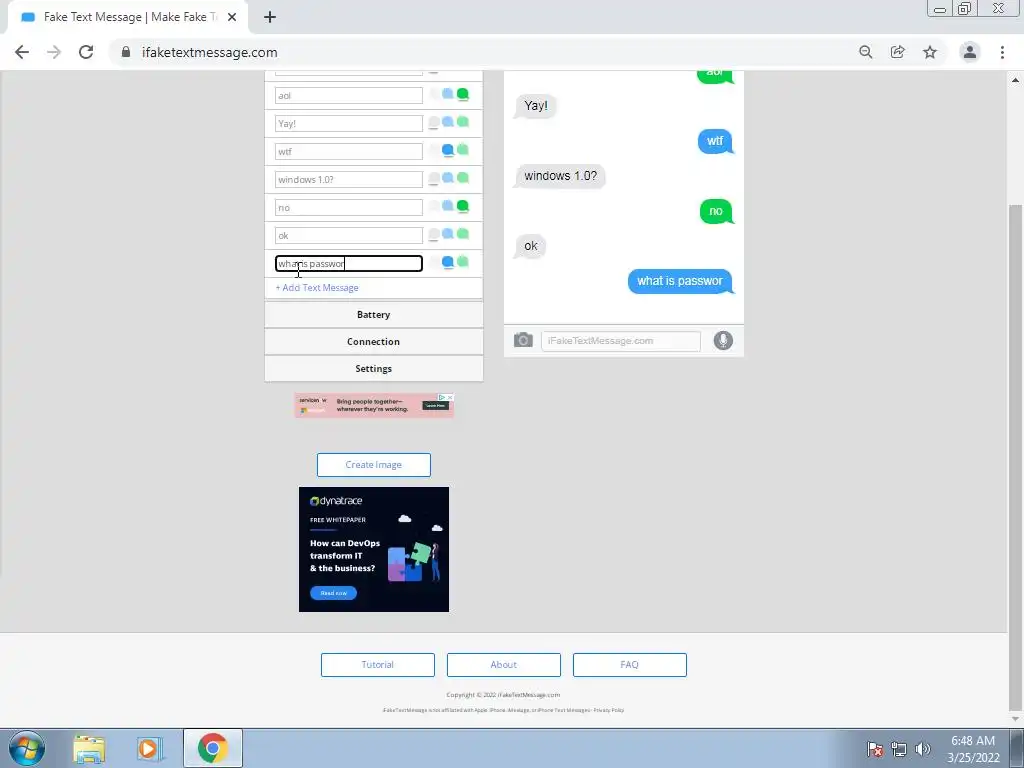Select blue bubble for 'what is passwor' row

[x=448, y=263]
